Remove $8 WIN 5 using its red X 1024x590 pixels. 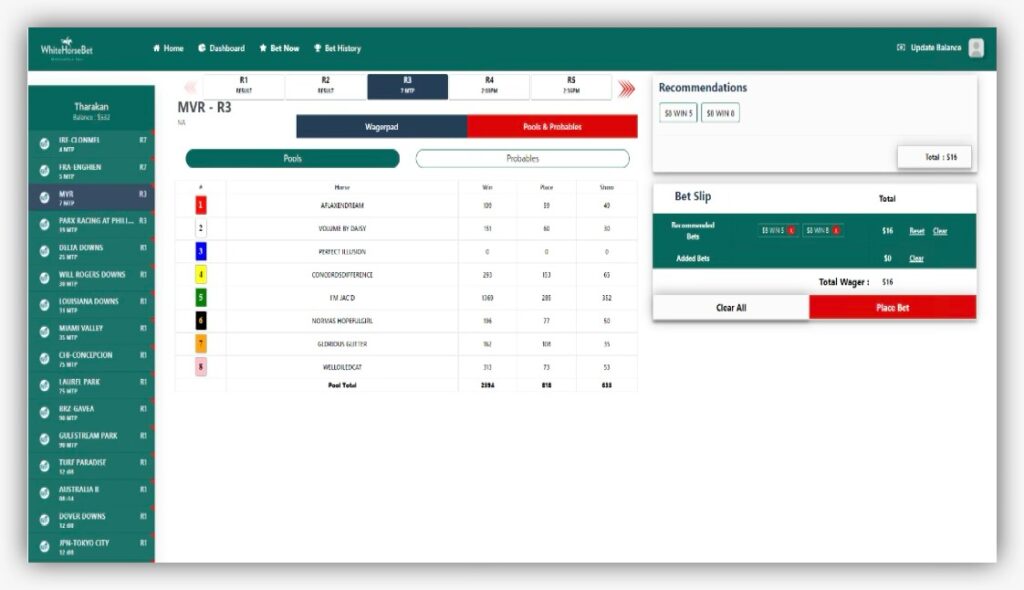point(791,231)
